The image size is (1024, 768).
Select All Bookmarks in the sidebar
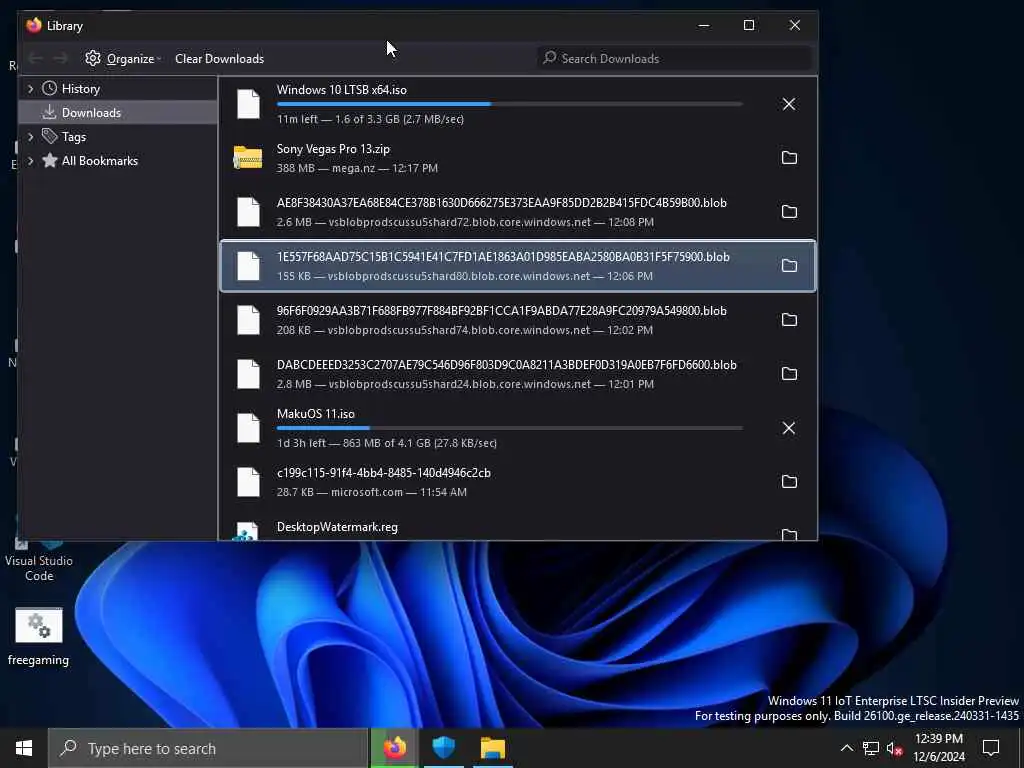(x=119, y=161)
